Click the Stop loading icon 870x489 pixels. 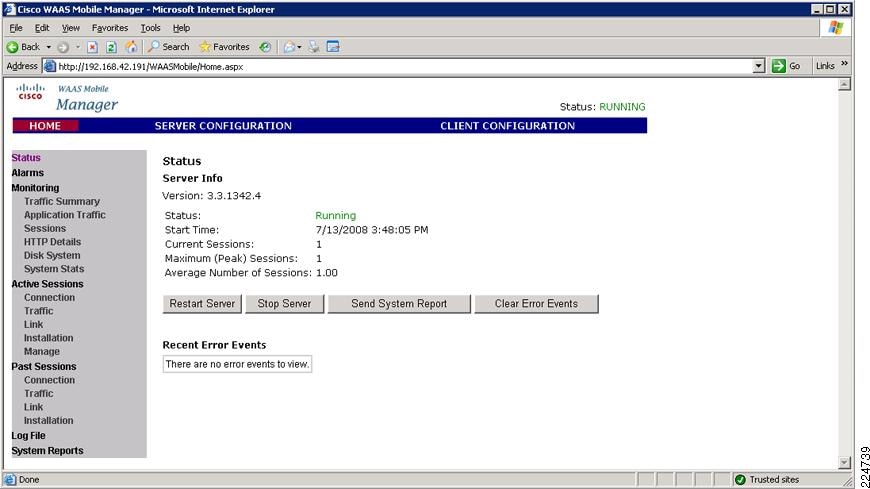pyautogui.click(x=93, y=47)
